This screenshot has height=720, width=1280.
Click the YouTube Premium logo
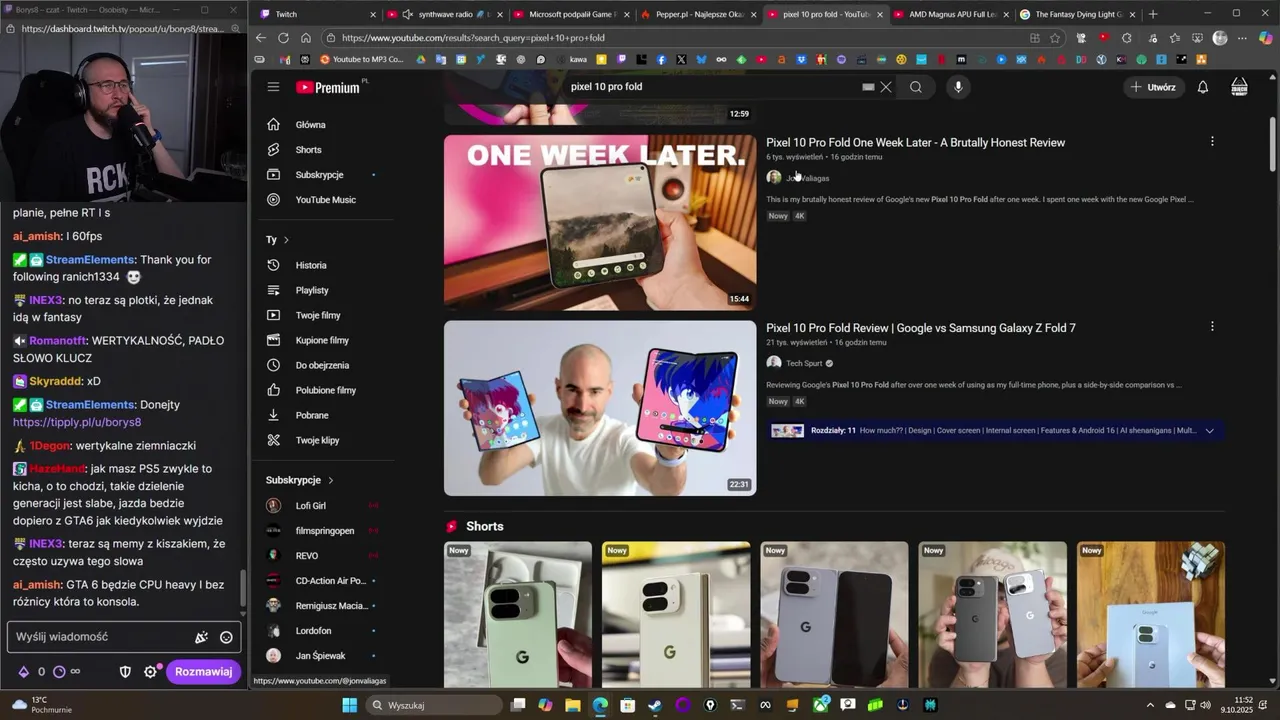click(x=328, y=87)
